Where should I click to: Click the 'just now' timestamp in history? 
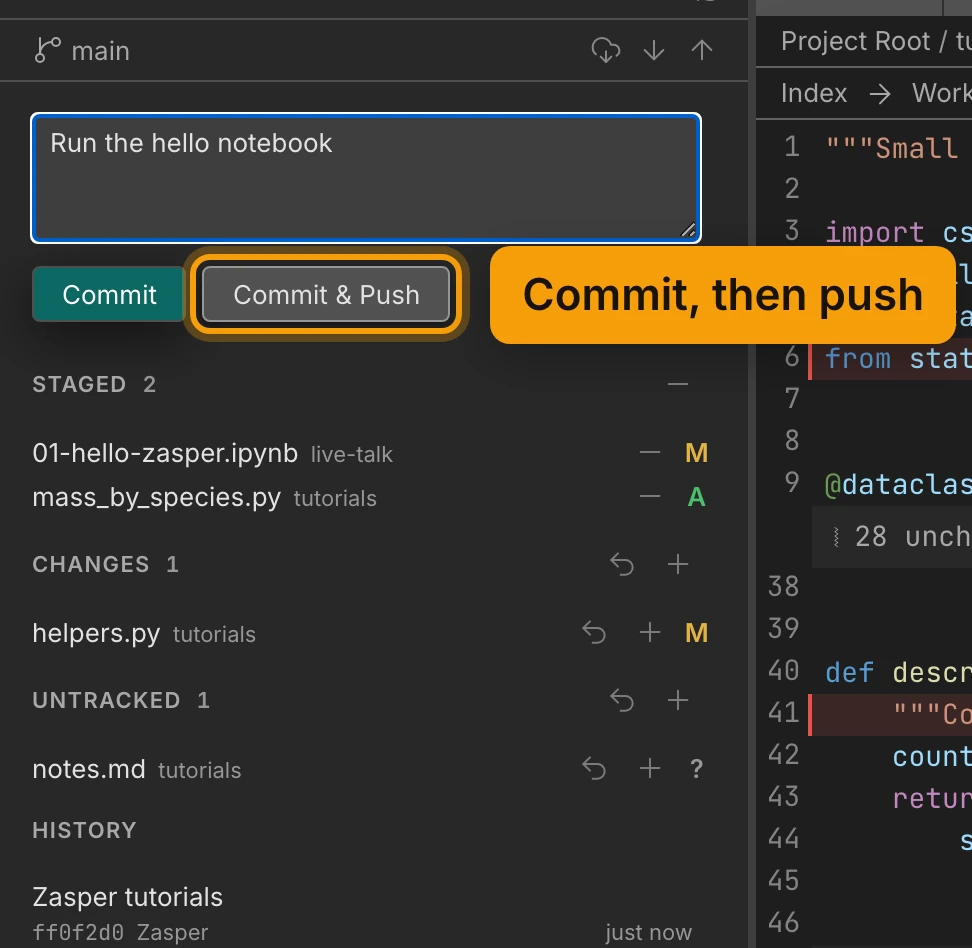click(648, 932)
